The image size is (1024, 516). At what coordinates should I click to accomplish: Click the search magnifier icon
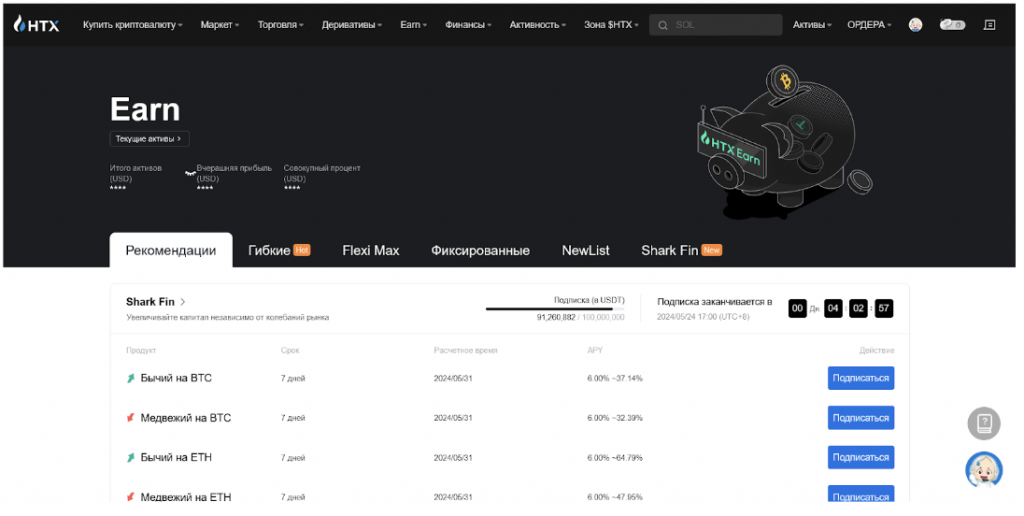click(x=663, y=25)
